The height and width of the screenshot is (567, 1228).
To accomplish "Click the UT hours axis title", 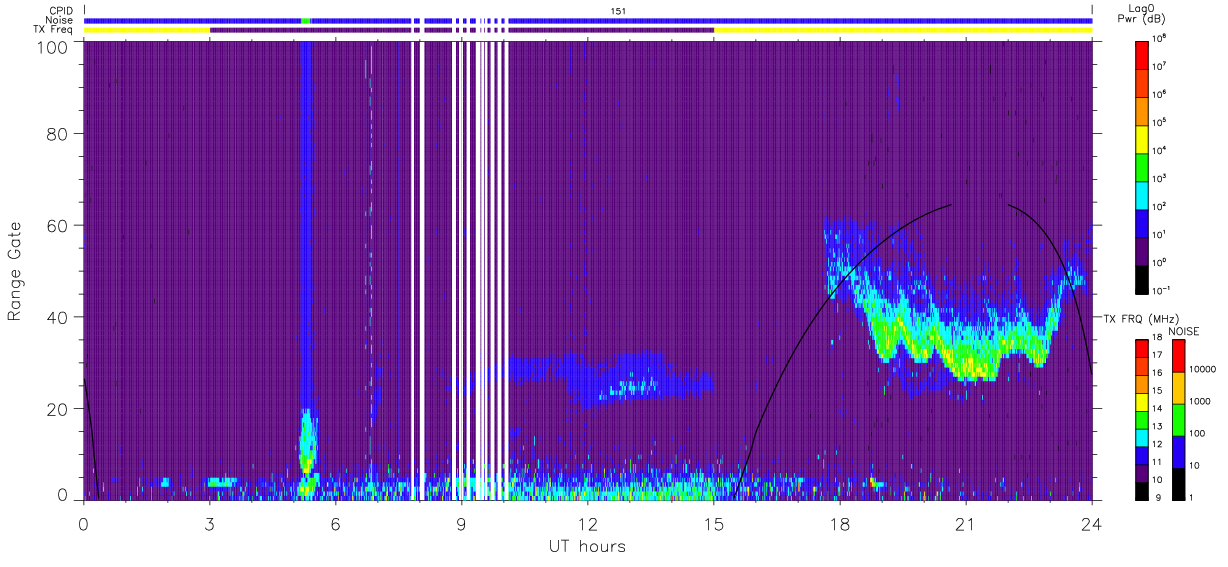I will tap(587, 546).
